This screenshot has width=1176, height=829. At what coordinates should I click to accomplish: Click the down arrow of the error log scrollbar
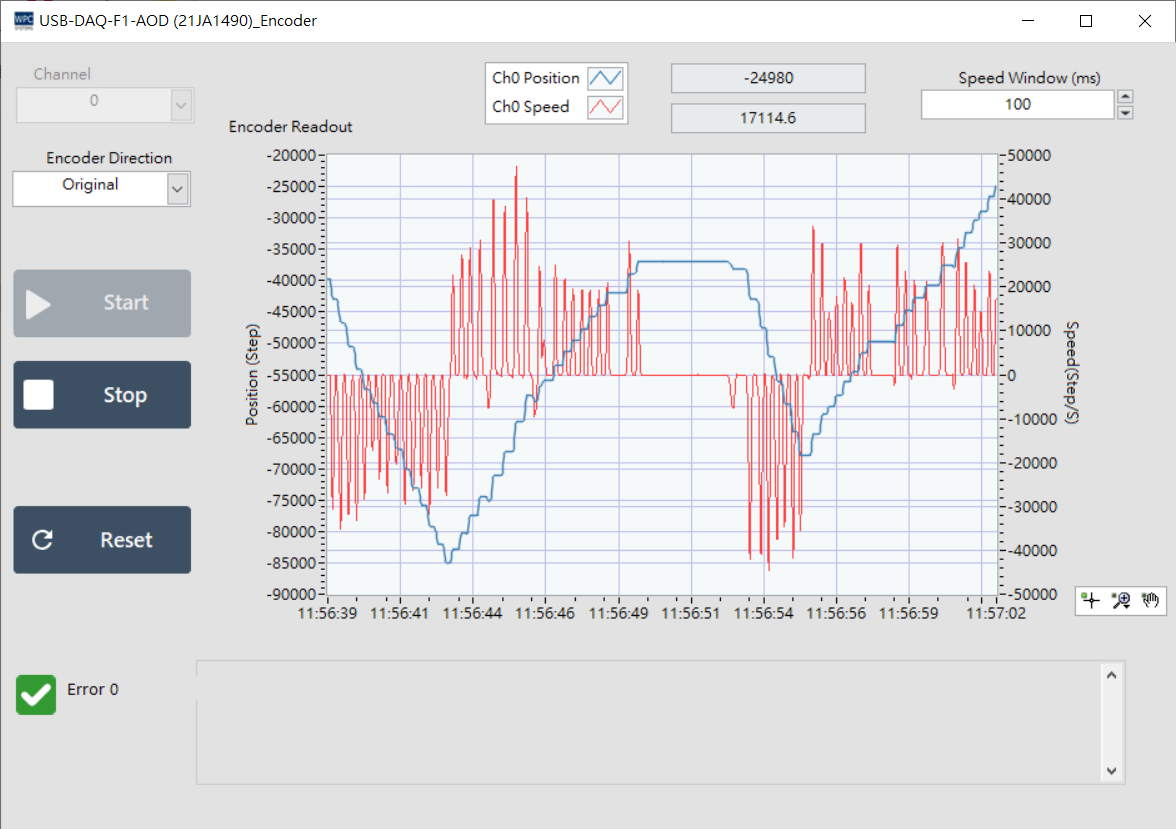pos(1111,771)
